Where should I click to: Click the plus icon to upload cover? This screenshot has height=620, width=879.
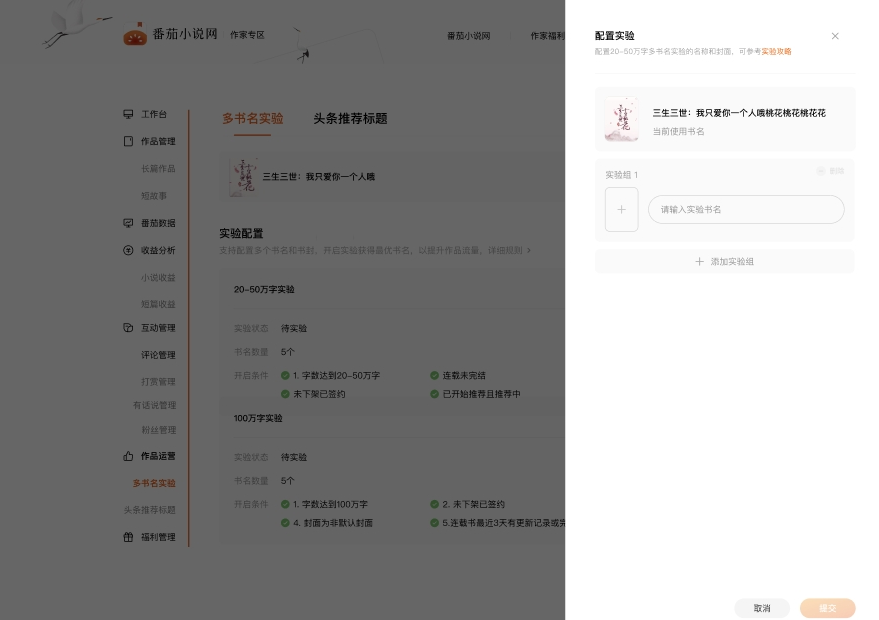[x=621, y=210]
